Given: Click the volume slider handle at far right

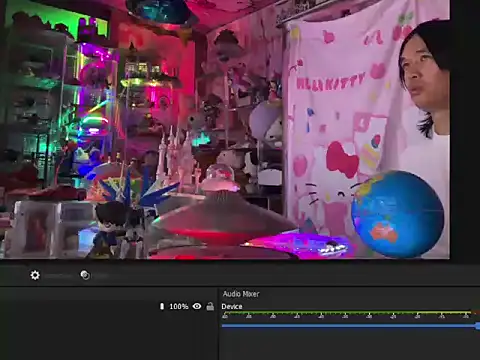Looking at the screenshot, I should pos(478,325).
